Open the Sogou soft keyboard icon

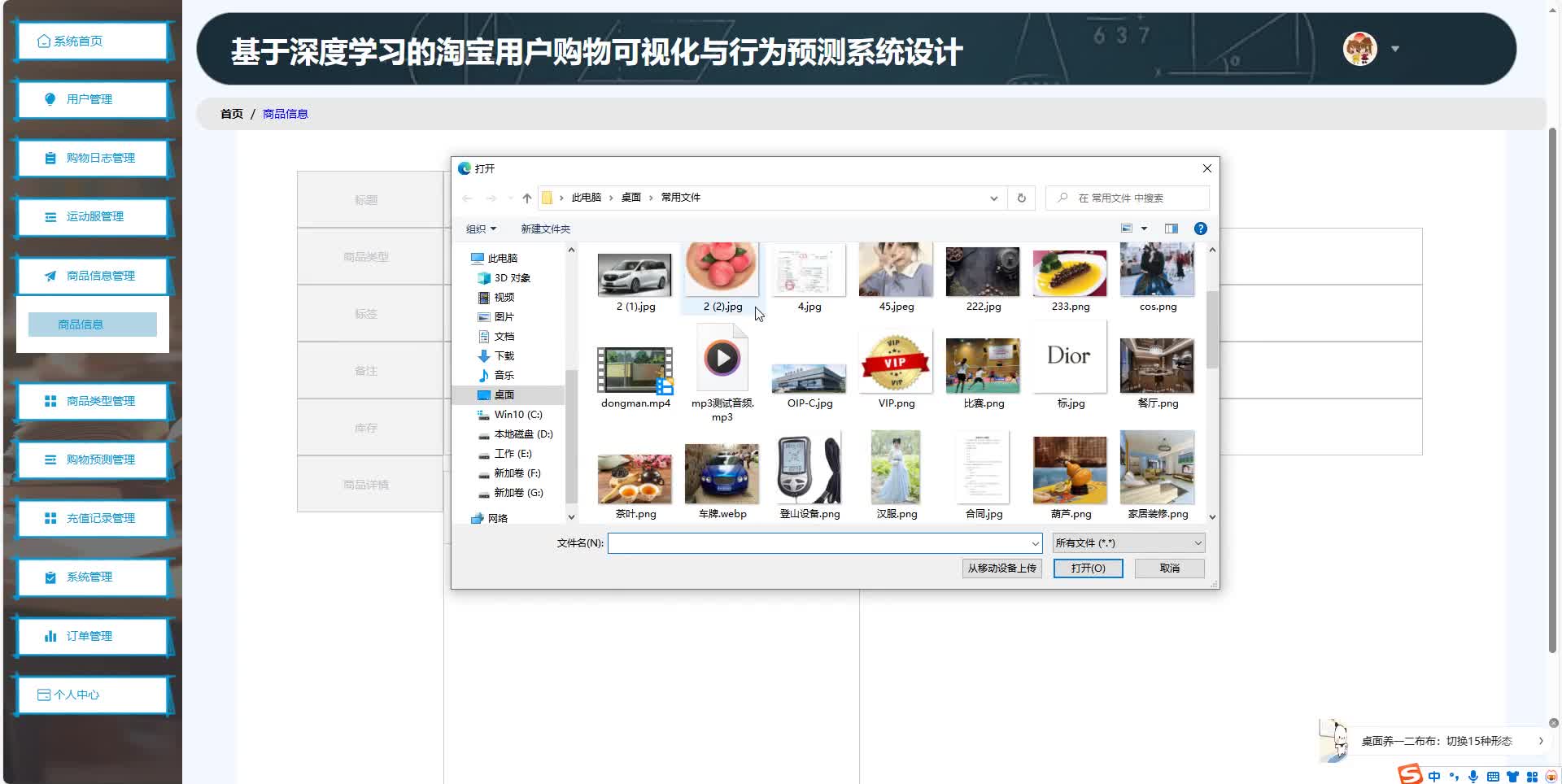(1493, 777)
